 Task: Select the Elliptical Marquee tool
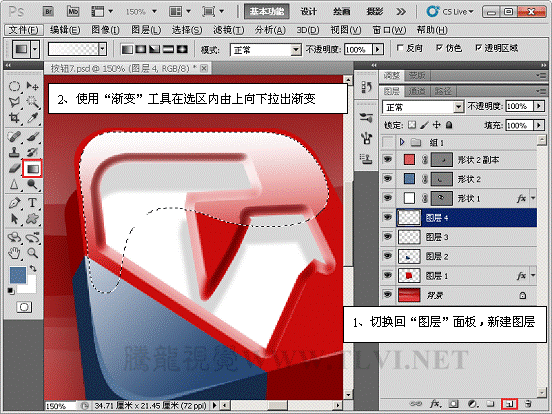[x=14, y=86]
